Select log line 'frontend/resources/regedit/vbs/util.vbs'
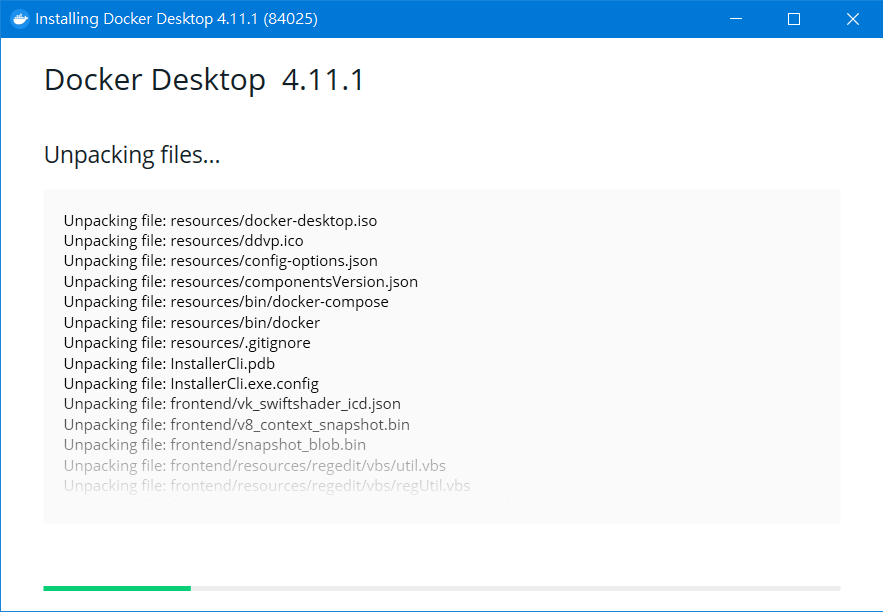 point(255,466)
